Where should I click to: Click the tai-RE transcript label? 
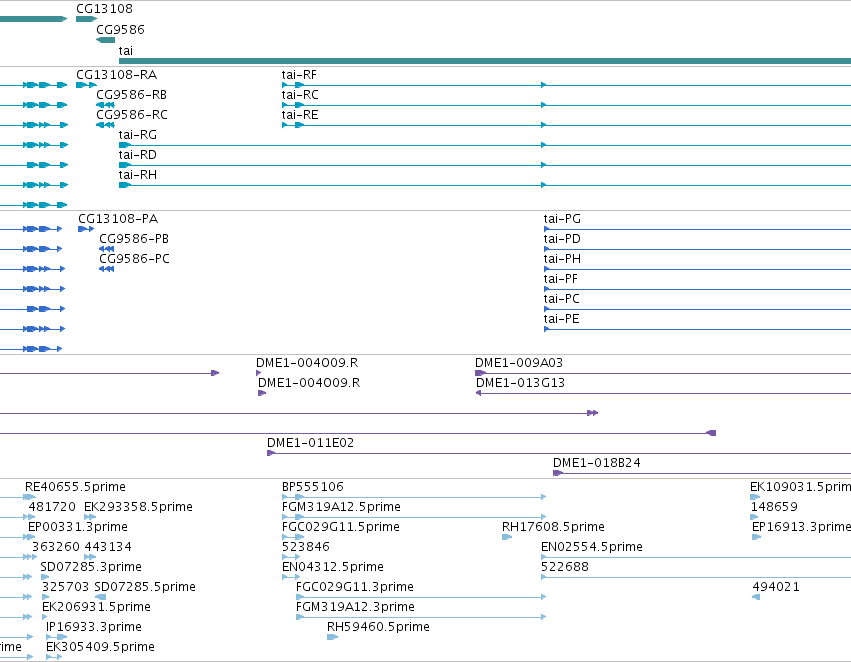pos(300,115)
